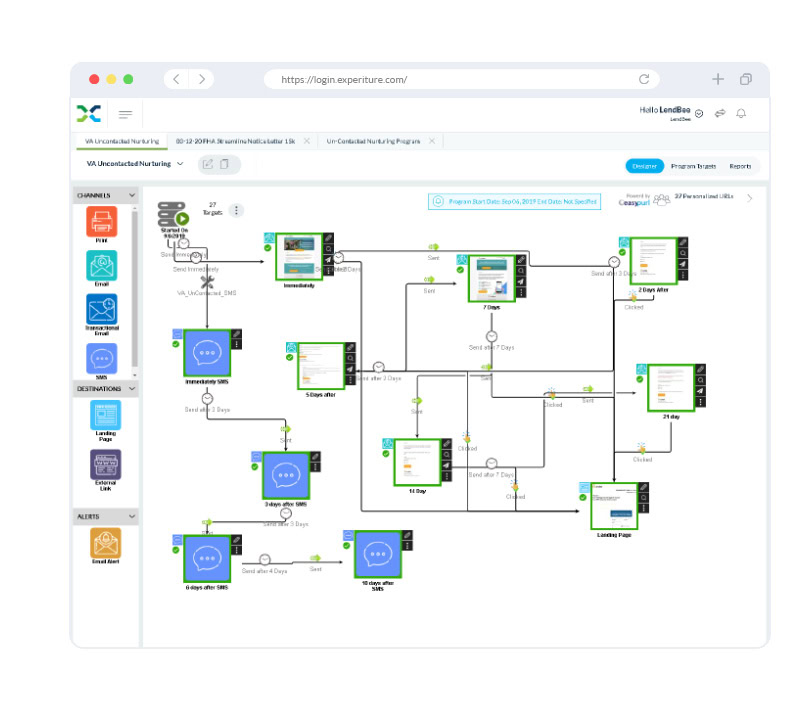This screenshot has width=800, height=715.
Task: Click the edit program name icon
Action: tap(208, 164)
